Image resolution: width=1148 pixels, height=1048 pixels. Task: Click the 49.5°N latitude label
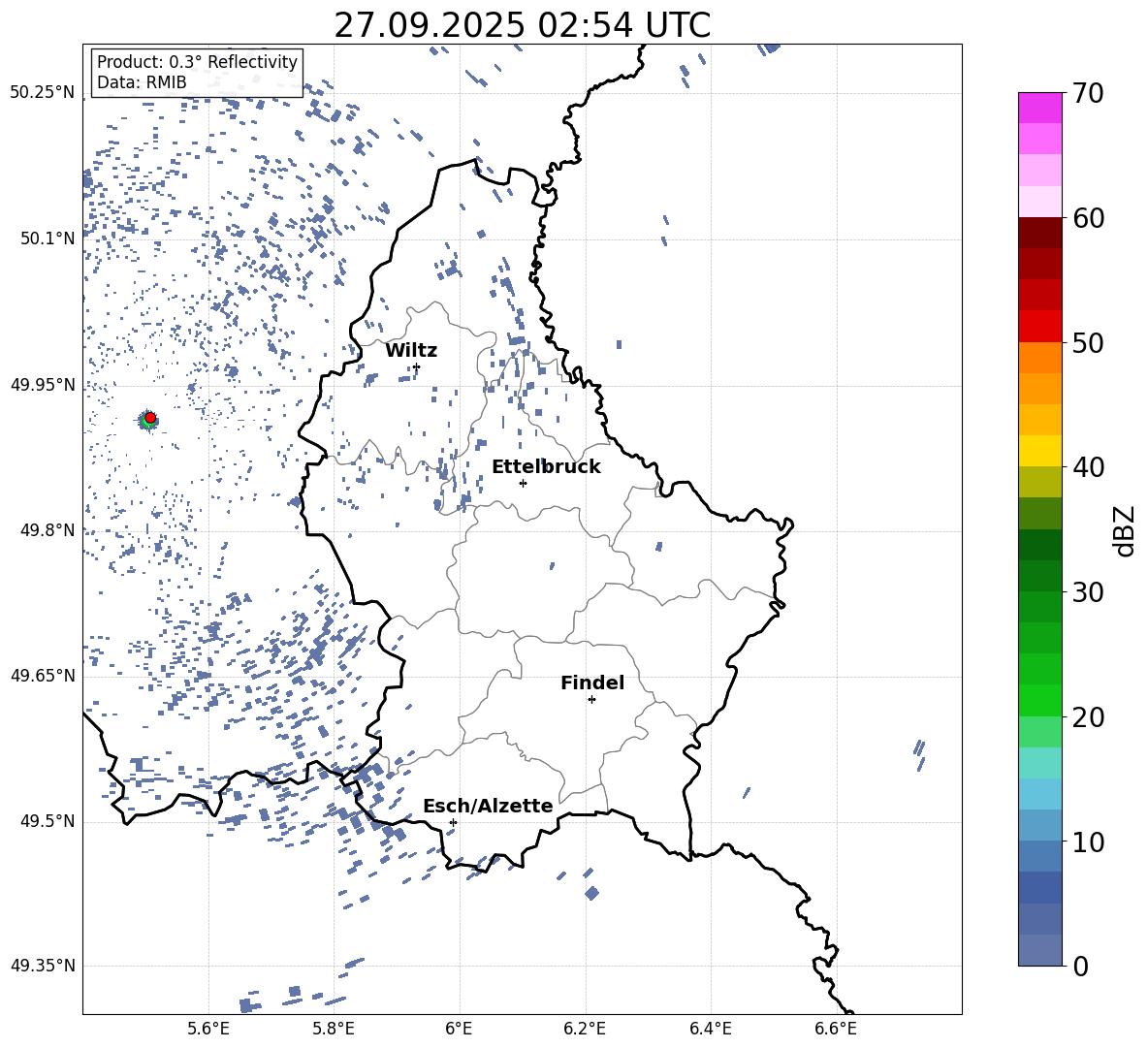coord(48,821)
